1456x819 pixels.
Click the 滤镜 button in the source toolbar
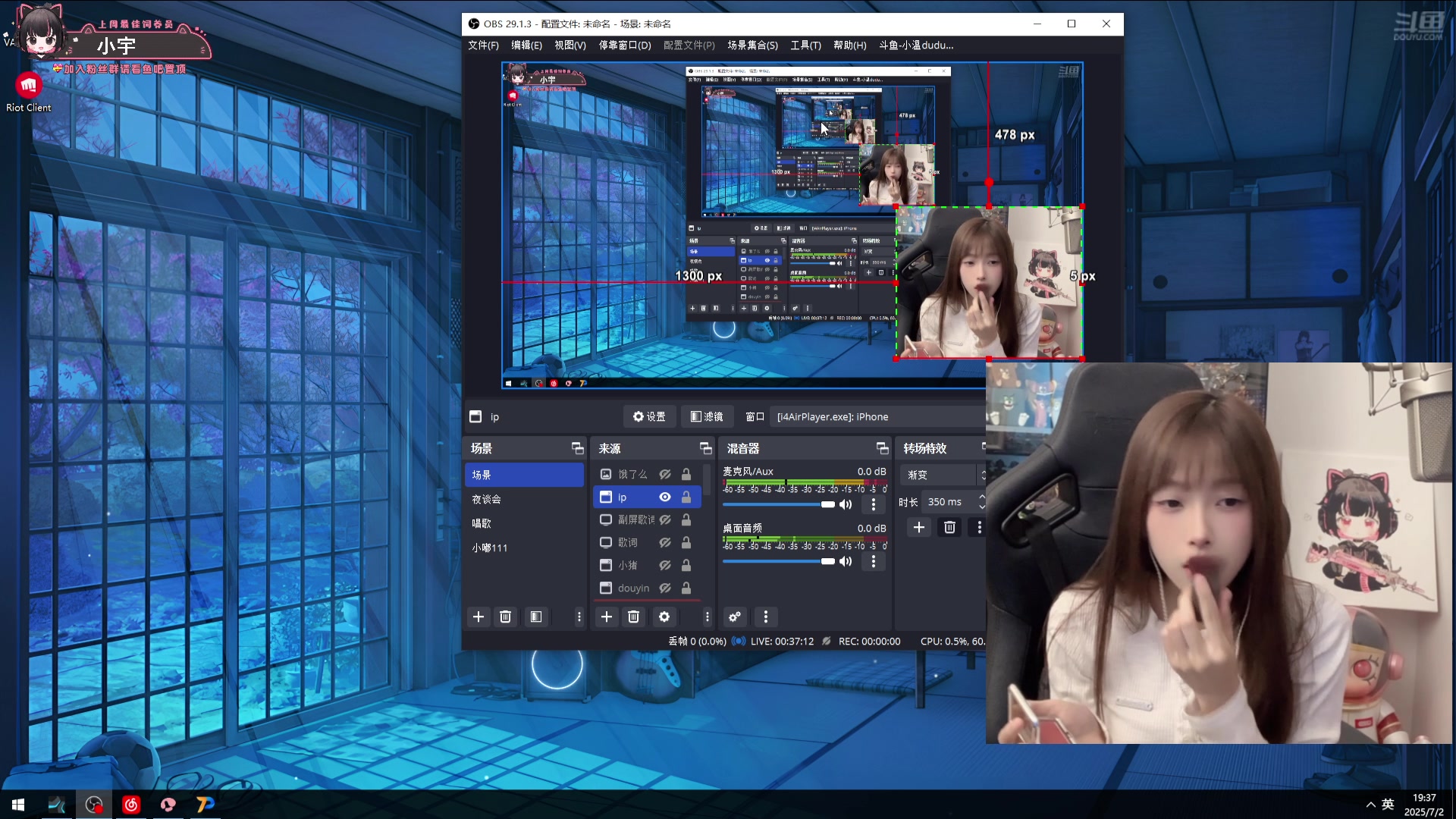[707, 416]
